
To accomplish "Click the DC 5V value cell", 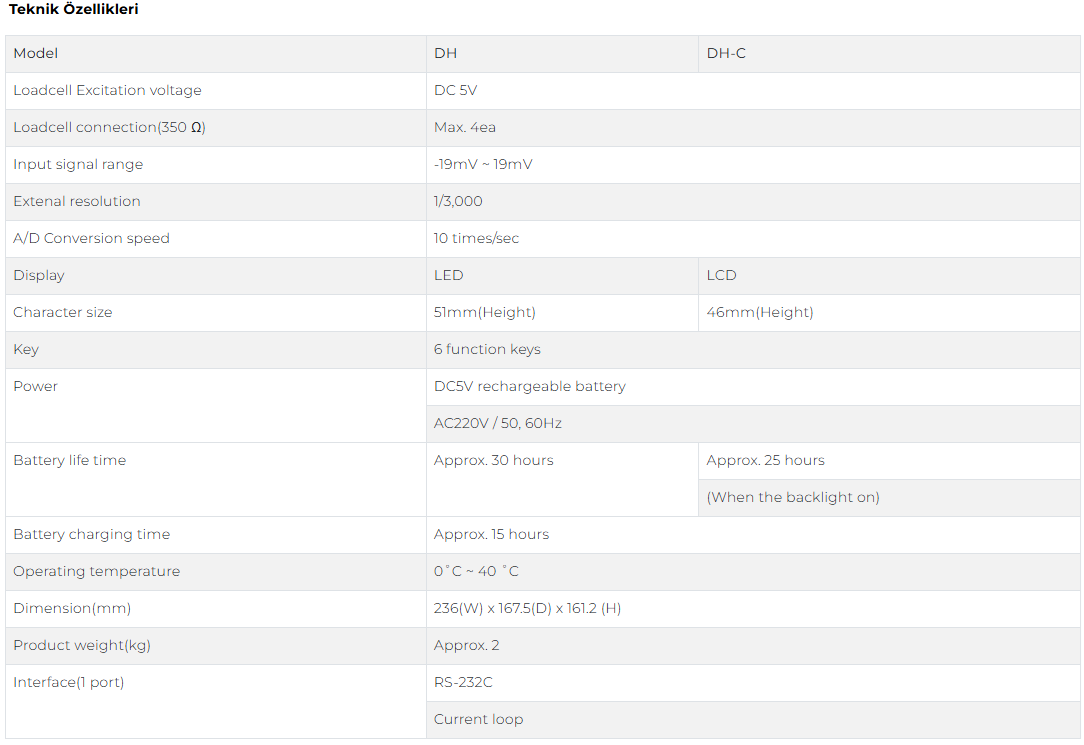I will (x=456, y=91).
